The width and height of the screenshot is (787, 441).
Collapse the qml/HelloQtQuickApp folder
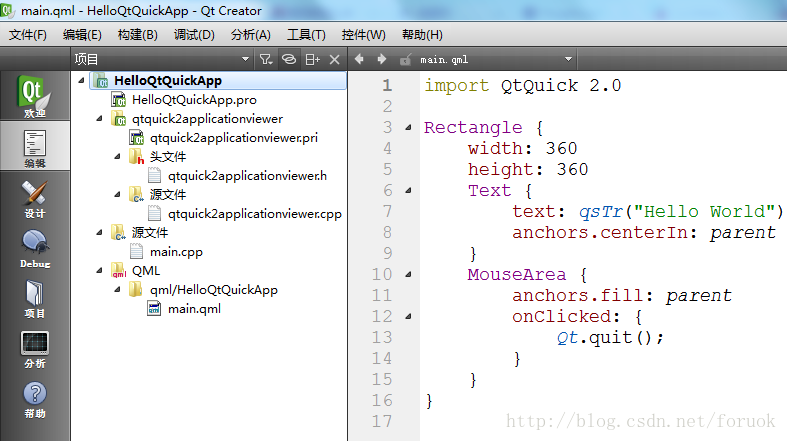pyautogui.click(x=117, y=289)
